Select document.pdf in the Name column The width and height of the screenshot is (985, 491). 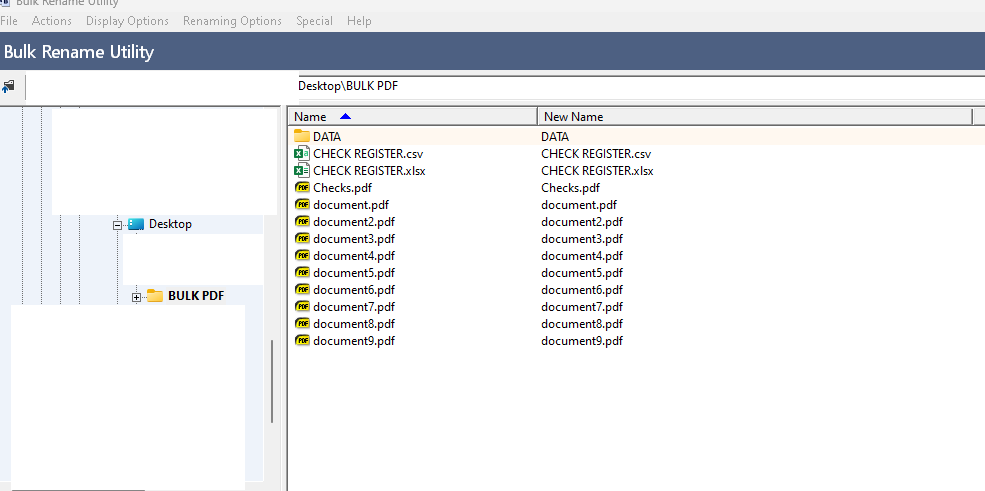click(x=351, y=205)
